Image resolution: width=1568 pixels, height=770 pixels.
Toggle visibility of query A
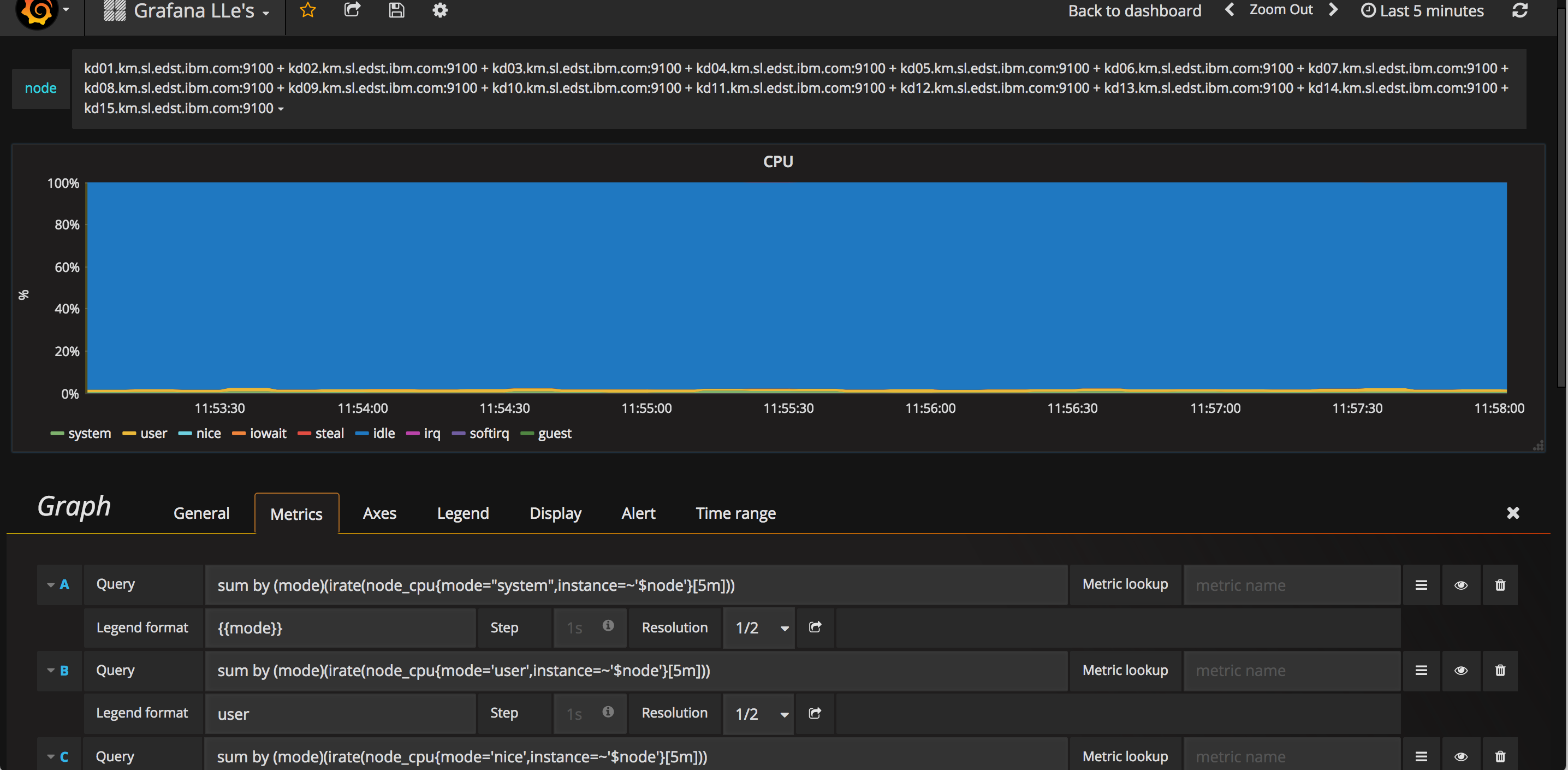1460,585
